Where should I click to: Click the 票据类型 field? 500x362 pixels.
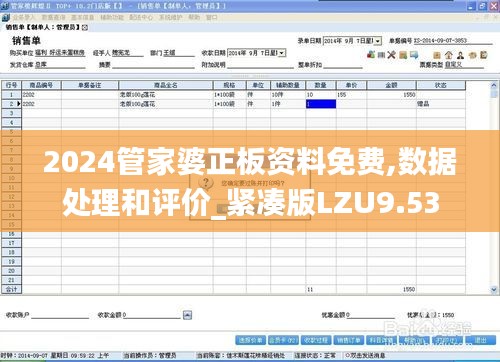click(x=464, y=65)
